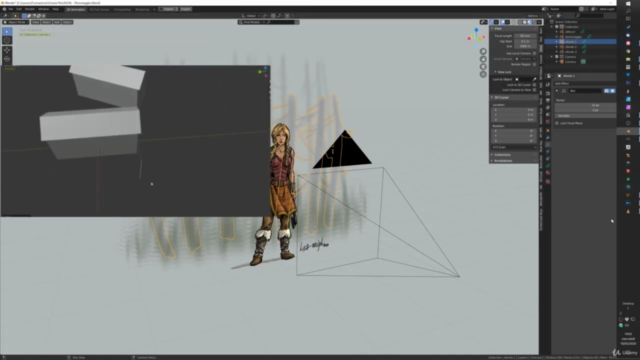
Task: Open the viewport Object menu
Action: click(x=67, y=22)
